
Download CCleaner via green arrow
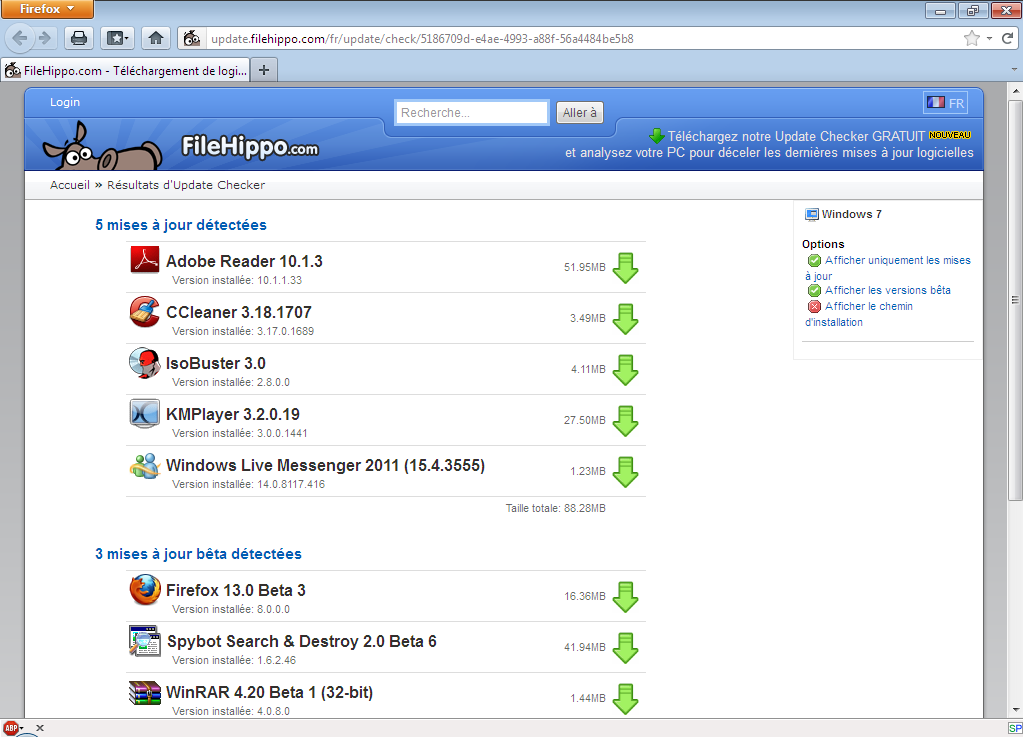(x=625, y=319)
